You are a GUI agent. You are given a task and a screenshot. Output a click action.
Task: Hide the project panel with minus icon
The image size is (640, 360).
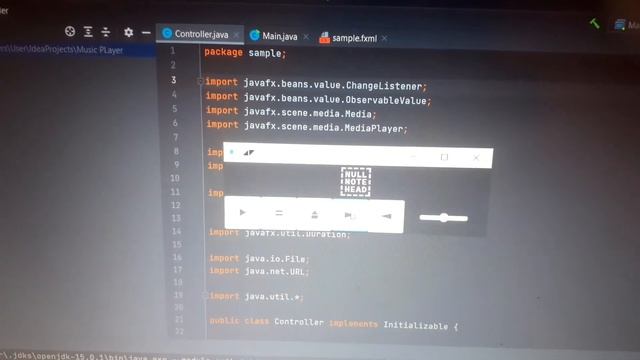click(146, 33)
